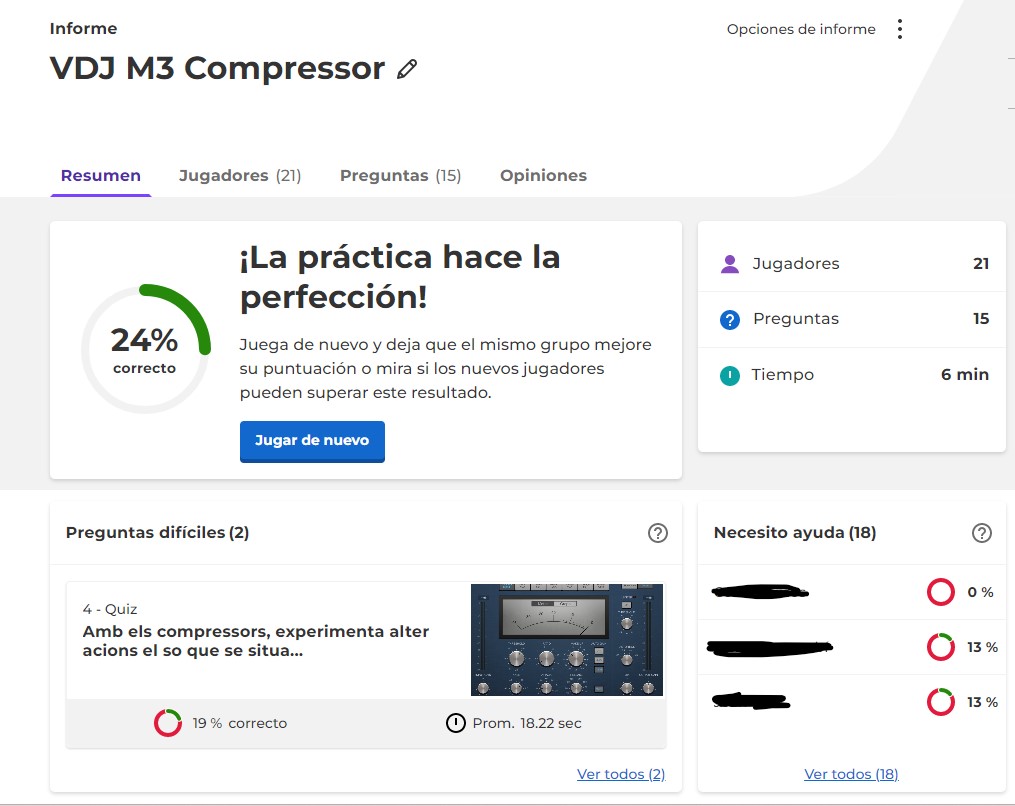Open Ver todos (2) difficult questions link
The image size is (1015, 806).
620,774
